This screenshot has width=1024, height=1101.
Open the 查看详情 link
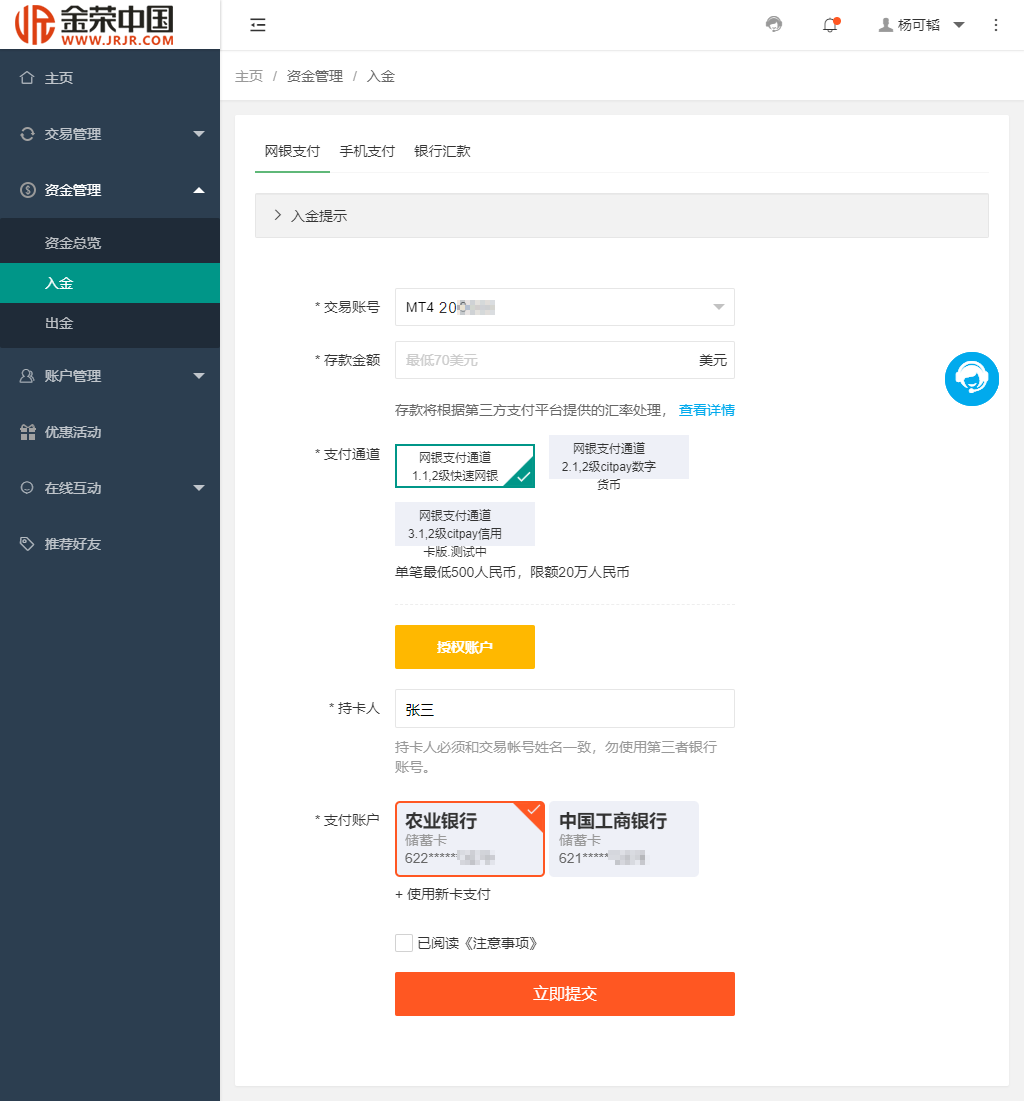(x=707, y=410)
